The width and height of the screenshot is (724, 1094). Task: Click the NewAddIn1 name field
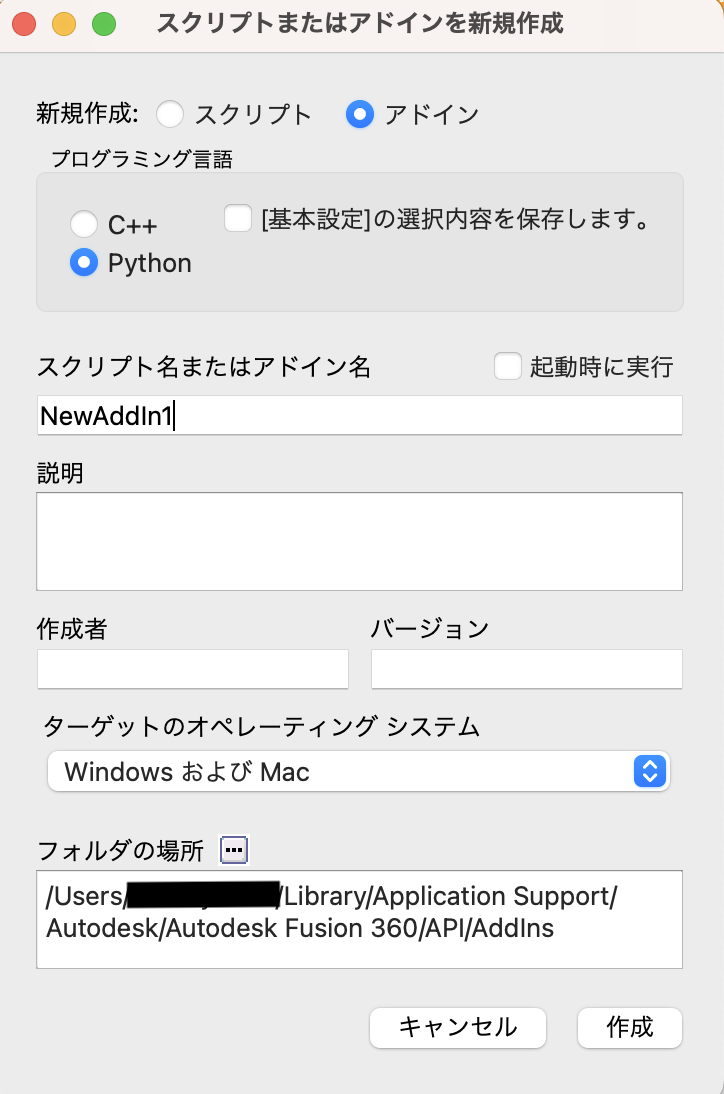click(360, 415)
